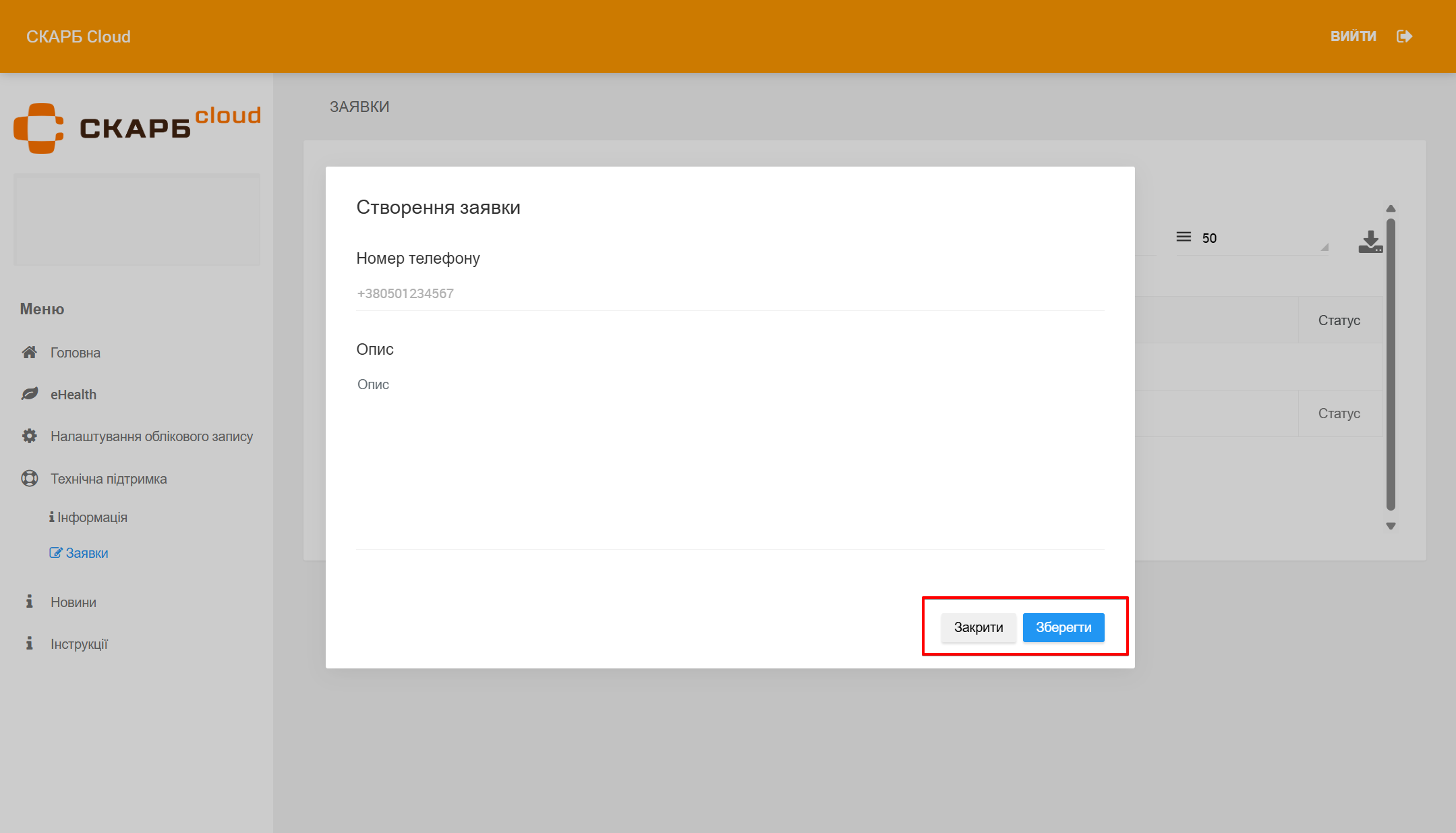1456x833 pixels.
Task: Click the СКАРБ cloud logo
Action: tap(137, 127)
